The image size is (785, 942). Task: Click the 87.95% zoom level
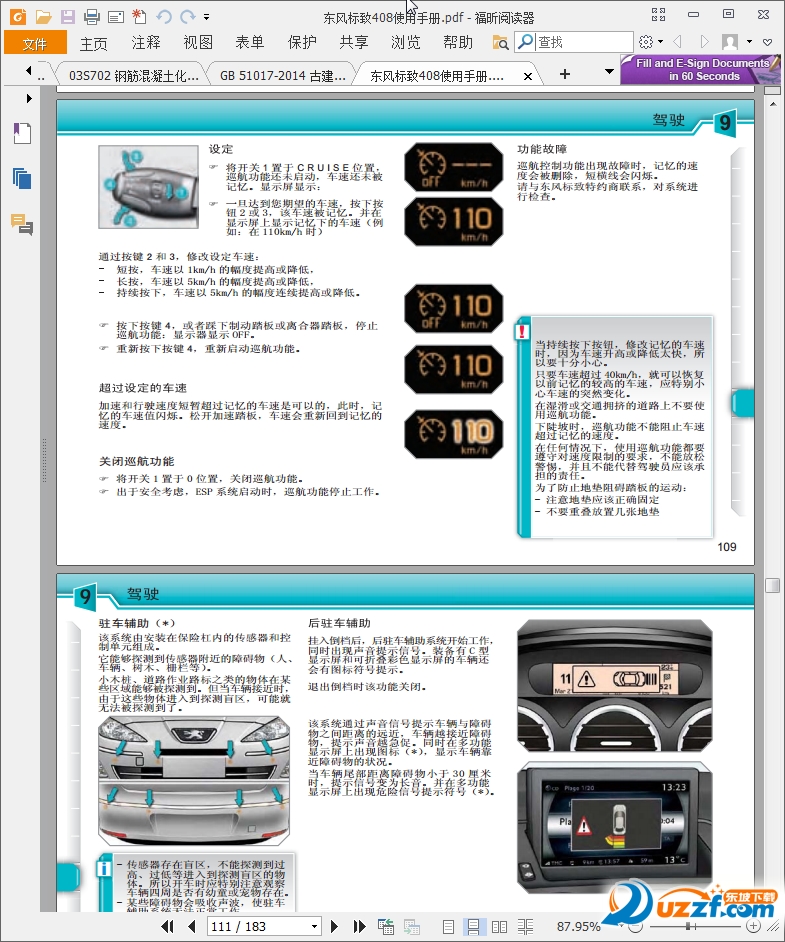point(579,926)
